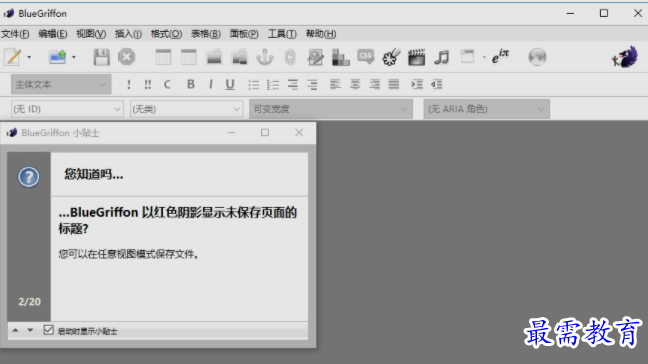Maximize the BlueGriffon 小贴士 dialog
648x364 pixels.
click(265, 132)
